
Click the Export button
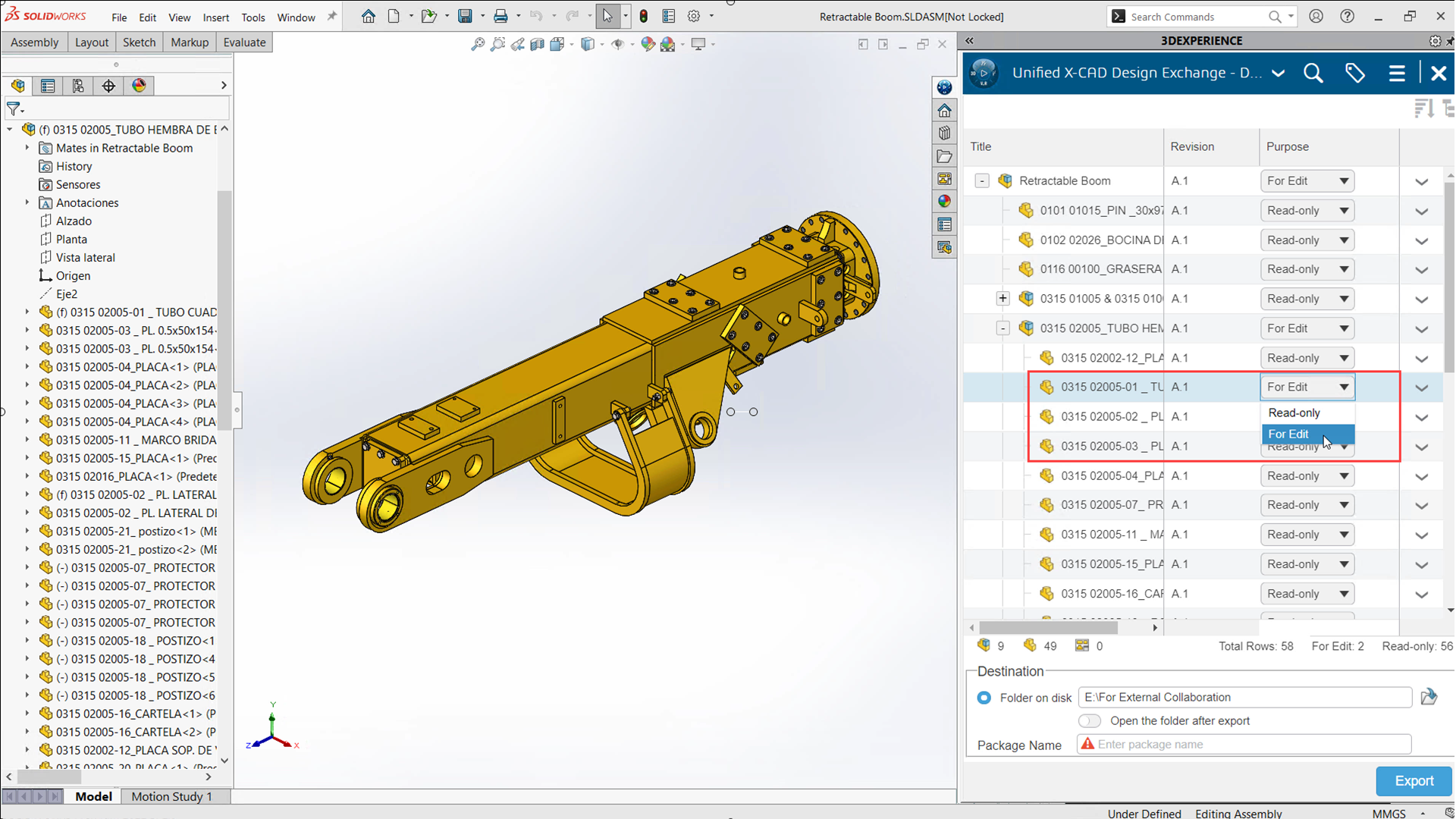[1414, 780]
